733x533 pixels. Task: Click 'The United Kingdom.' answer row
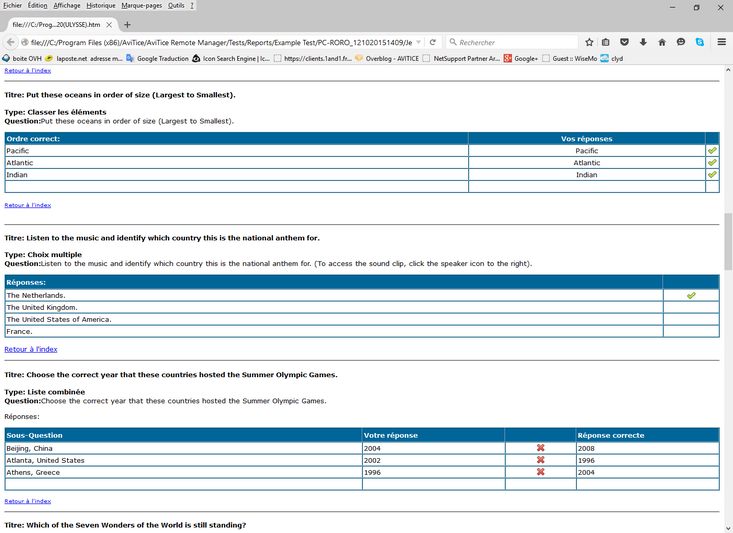[362, 308]
